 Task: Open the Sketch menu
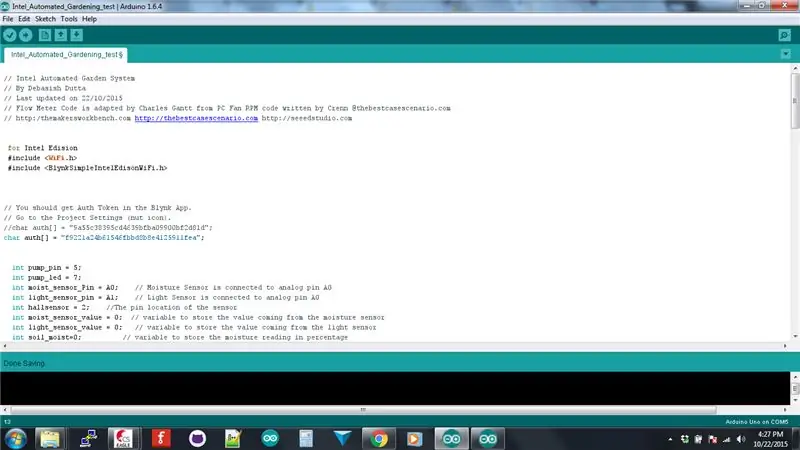45,19
